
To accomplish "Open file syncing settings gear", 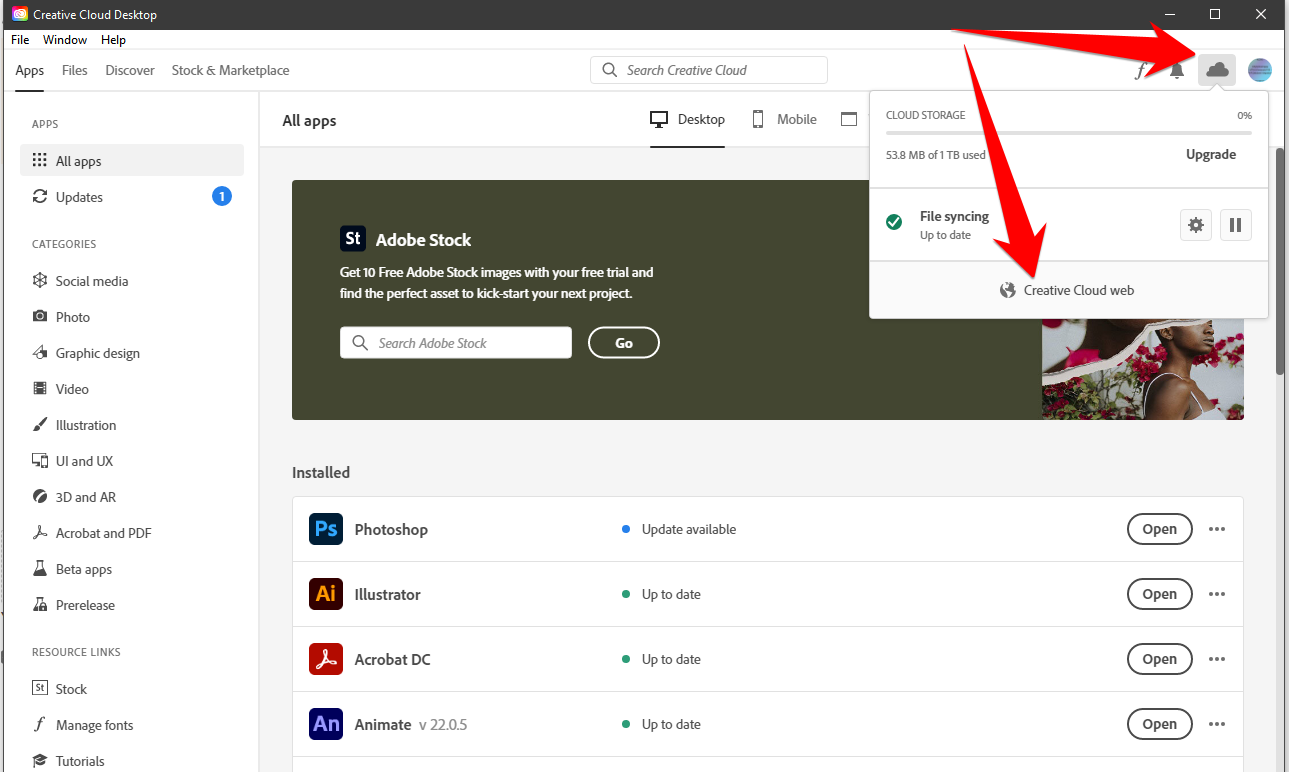I will tap(1196, 225).
